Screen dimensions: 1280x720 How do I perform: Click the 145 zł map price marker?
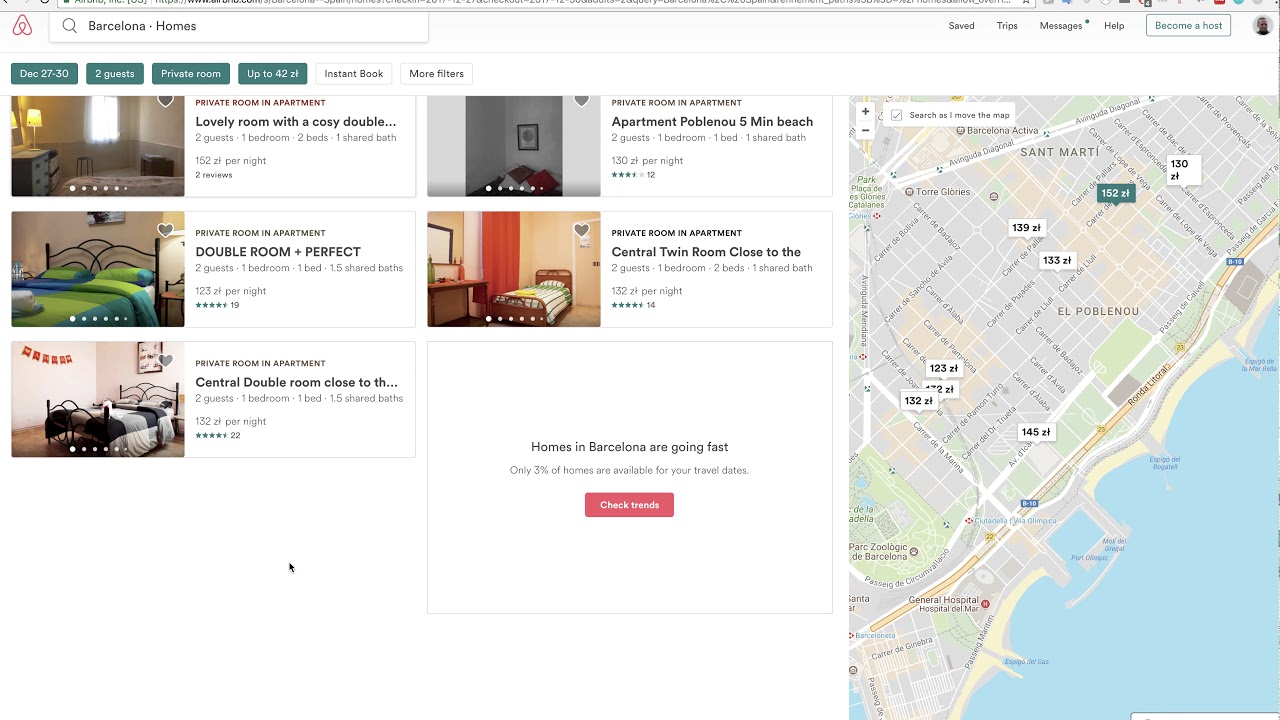[x=1036, y=432]
